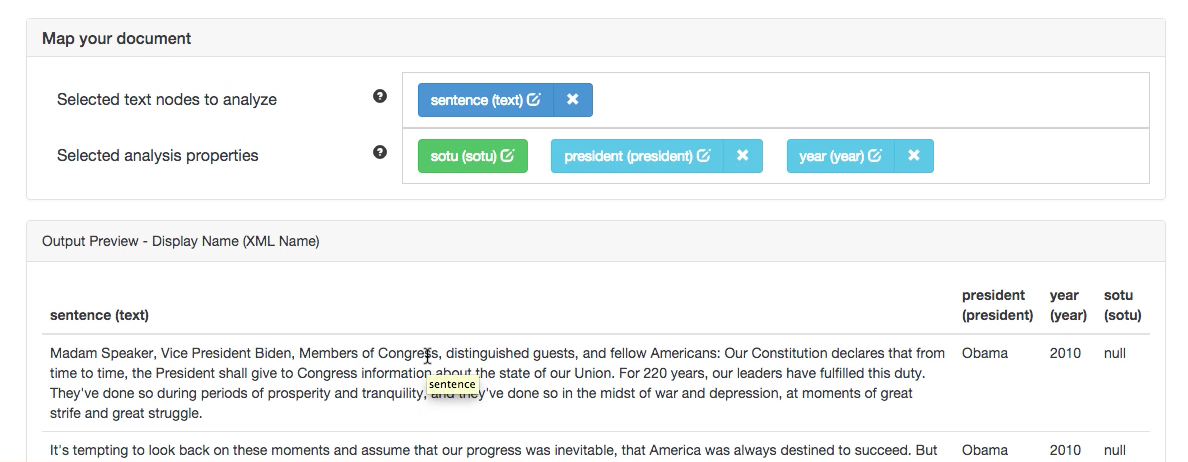Select the blue sentence (text) tag
This screenshot has height=462, width=1188.
pyautogui.click(x=486, y=100)
